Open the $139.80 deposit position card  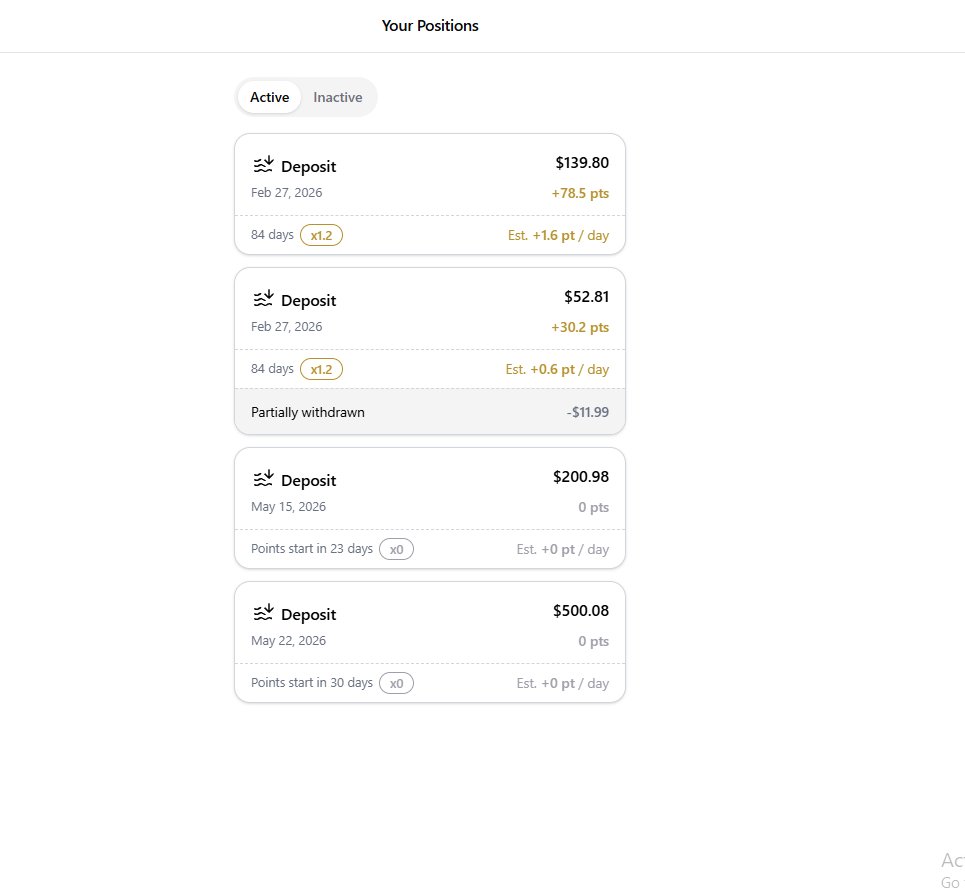pos(430,194)
